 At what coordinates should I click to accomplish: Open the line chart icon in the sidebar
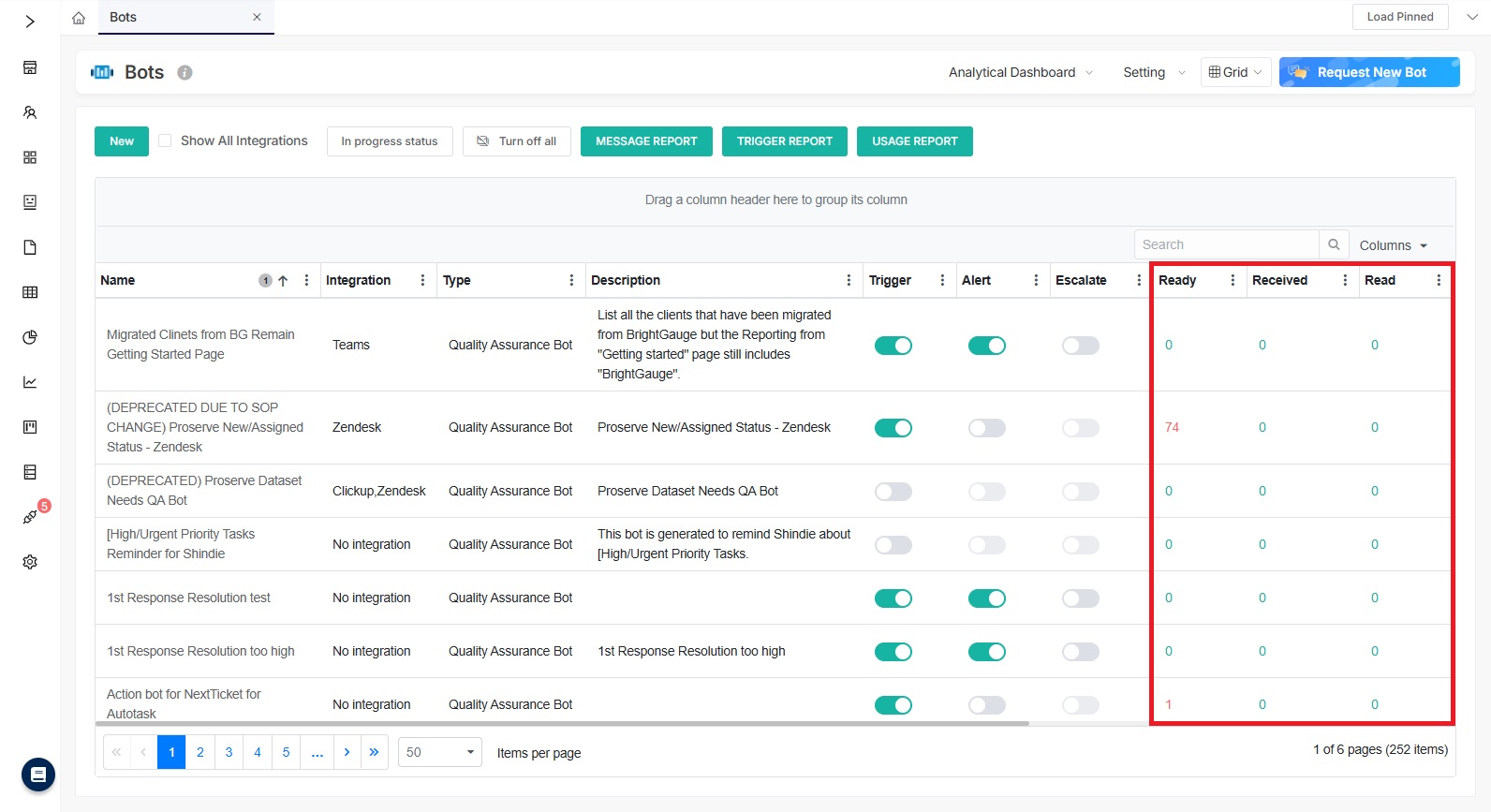coord(30,382)
